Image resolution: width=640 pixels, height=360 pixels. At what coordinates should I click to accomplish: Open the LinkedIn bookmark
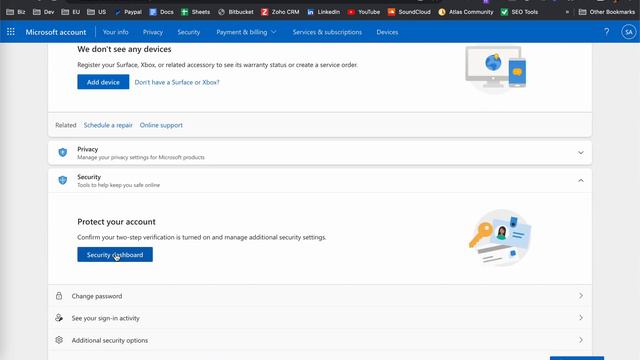[x=323, y=12]
